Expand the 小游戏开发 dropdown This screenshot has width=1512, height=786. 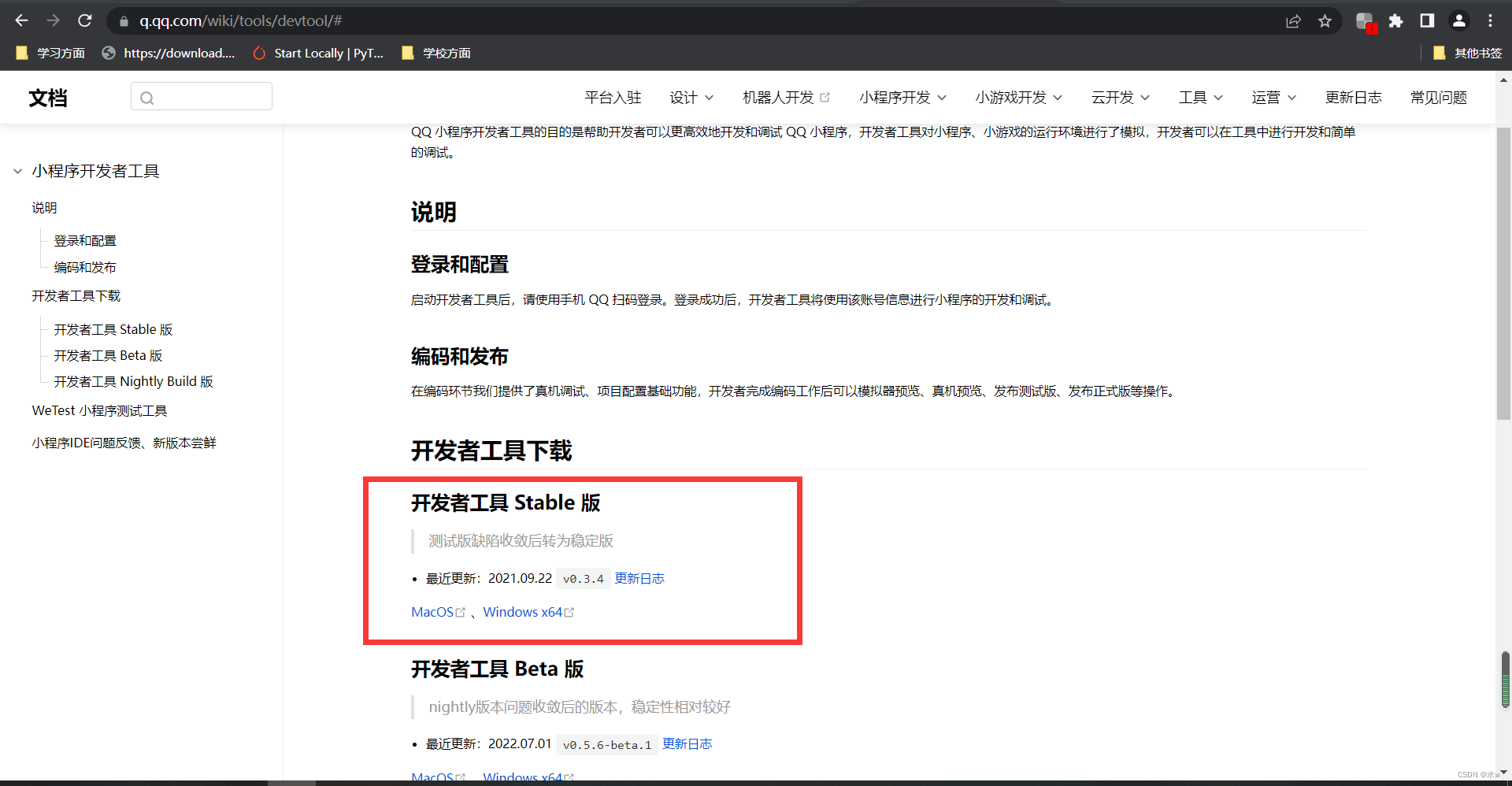1019,98
